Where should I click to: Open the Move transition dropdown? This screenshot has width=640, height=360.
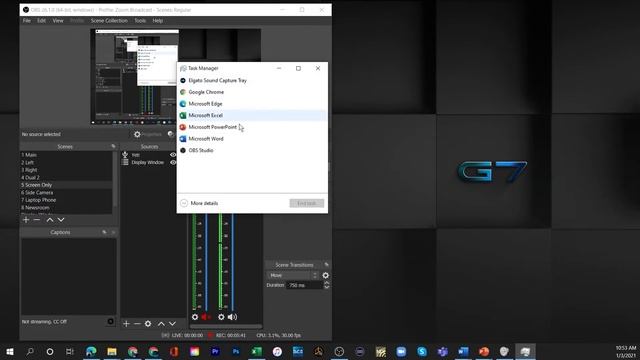pyautogui.click(x=292, y=275)
